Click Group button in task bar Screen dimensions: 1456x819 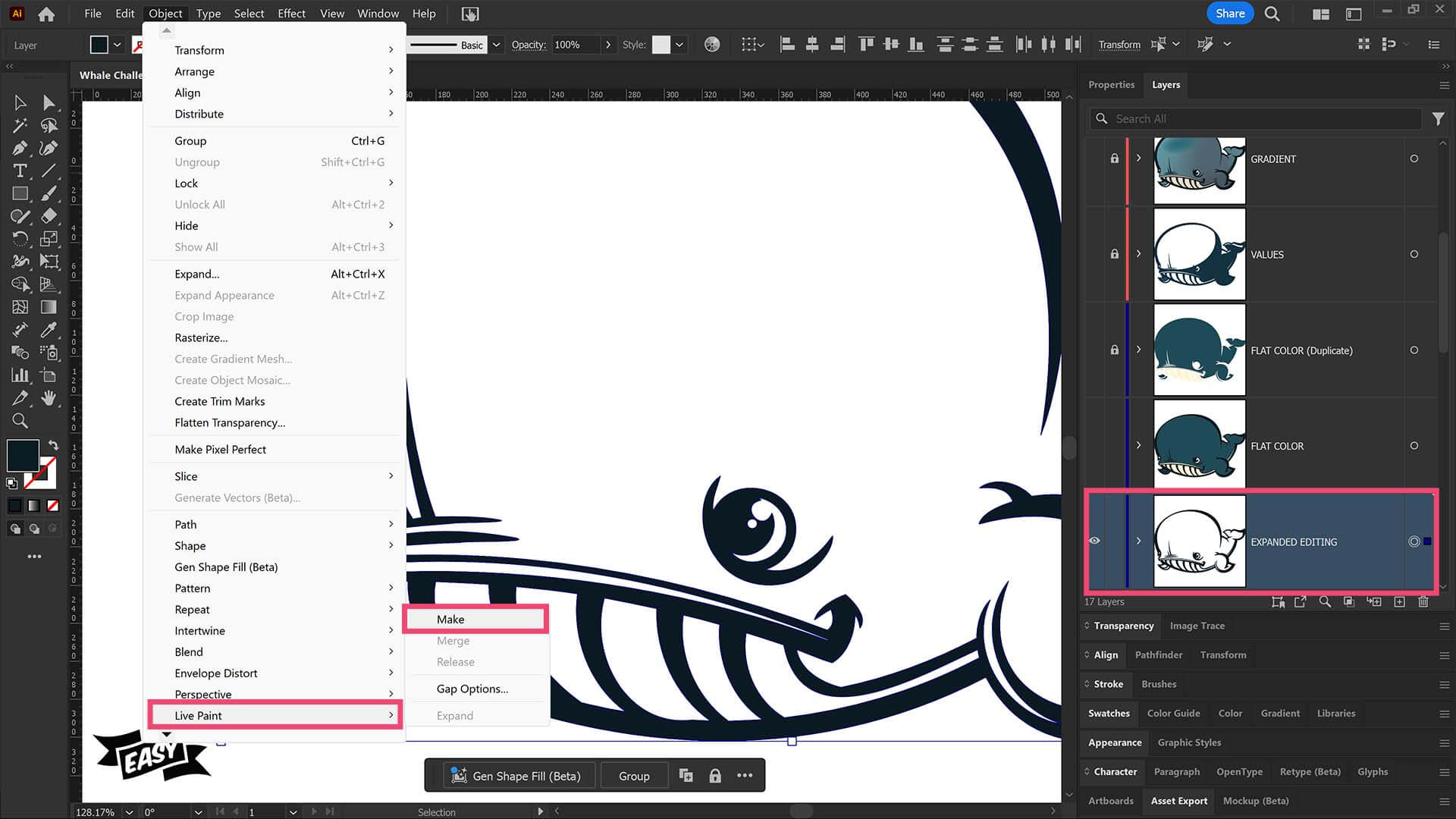[634, 776]
